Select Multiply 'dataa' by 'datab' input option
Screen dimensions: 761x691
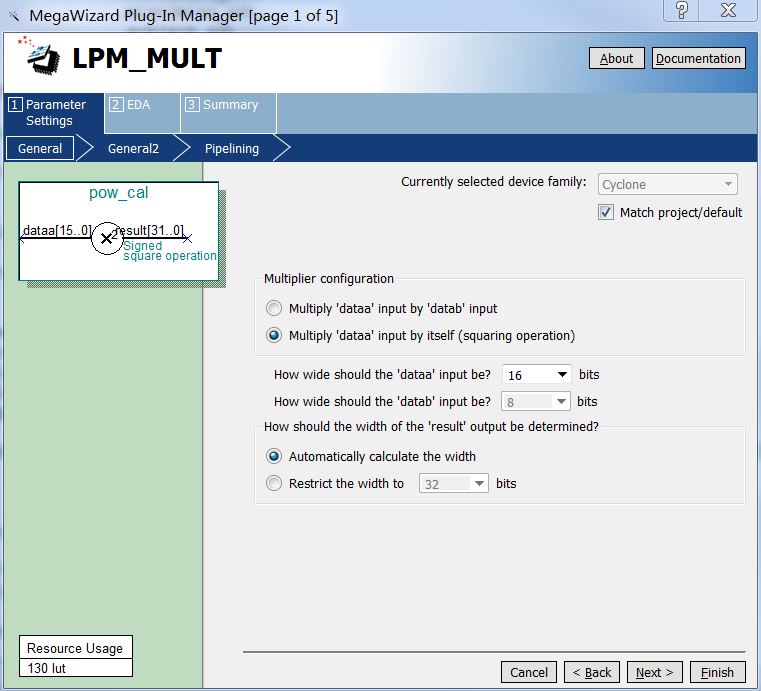click(x=274, y=309)
